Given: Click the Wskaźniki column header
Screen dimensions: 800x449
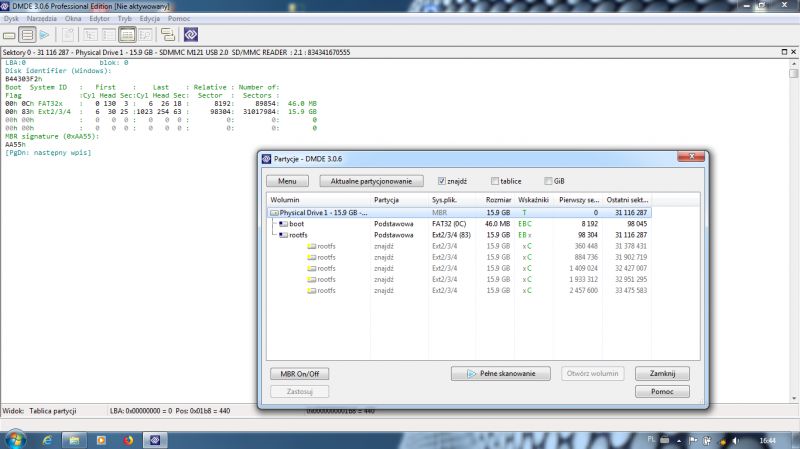Looking at the screenshot, I should click(533, 200).
